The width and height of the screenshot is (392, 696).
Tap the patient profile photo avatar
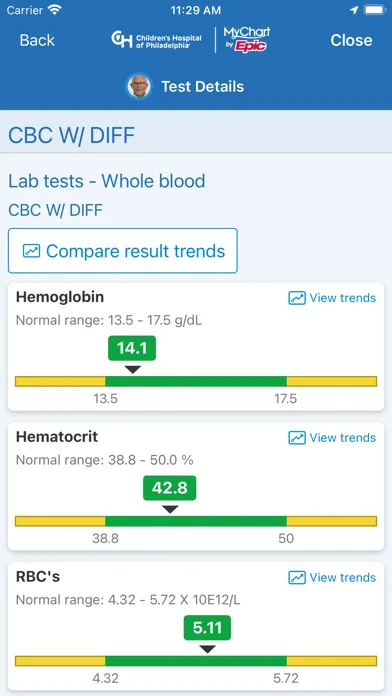pos(140,86)
